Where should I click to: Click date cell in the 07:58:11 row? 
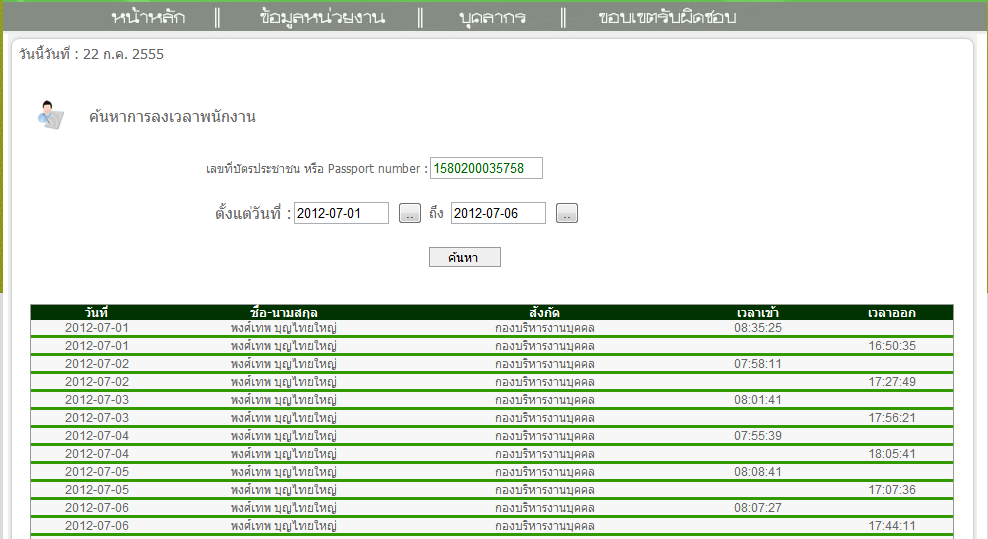click(x=96, y=364)
